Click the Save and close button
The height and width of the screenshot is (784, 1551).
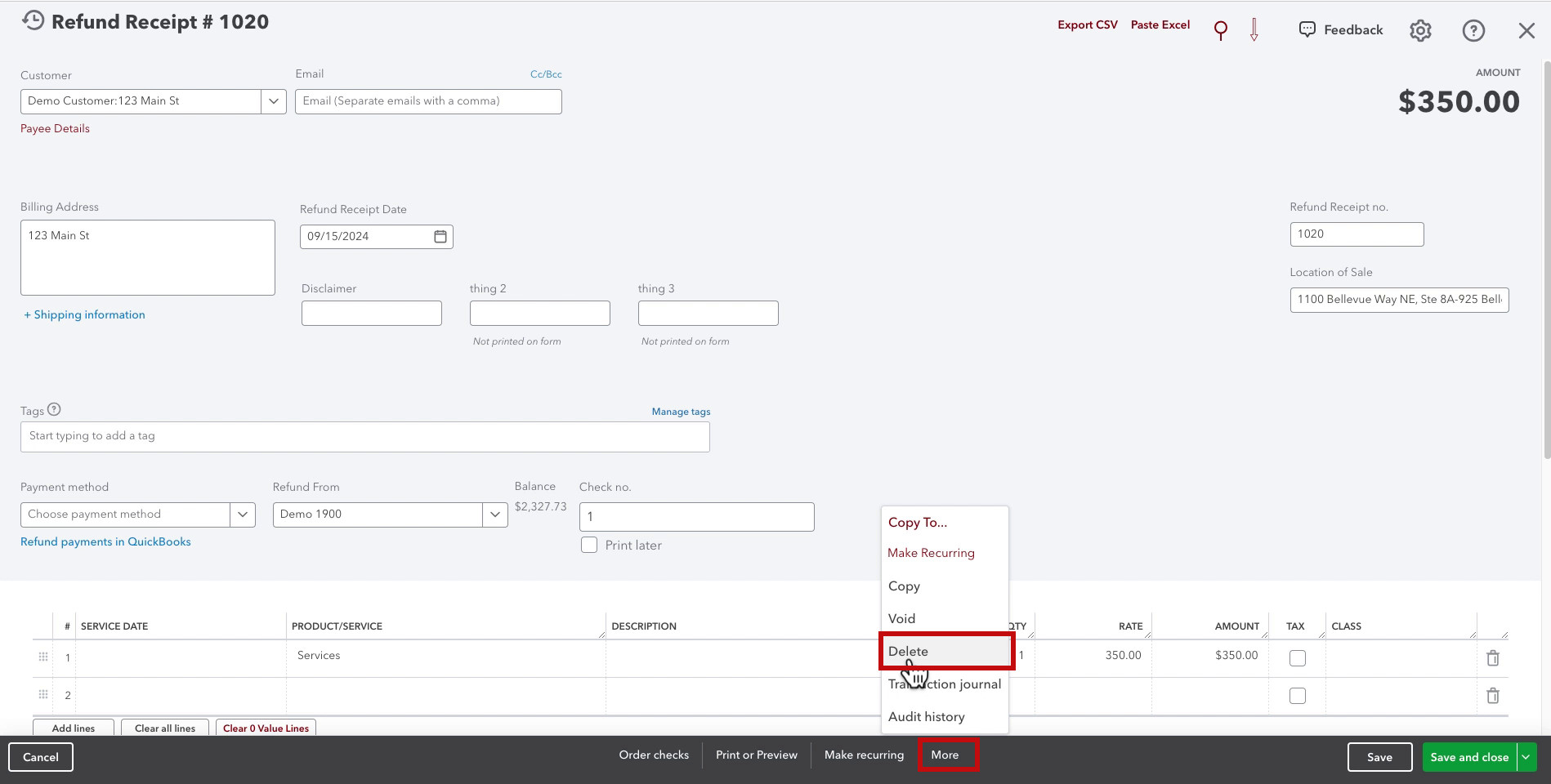[1469, 757]
